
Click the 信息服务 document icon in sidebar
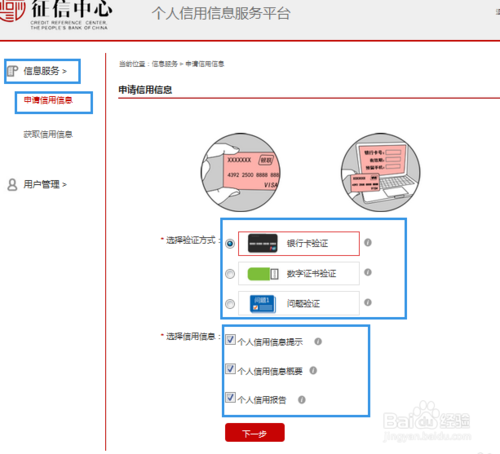point(12,71)
